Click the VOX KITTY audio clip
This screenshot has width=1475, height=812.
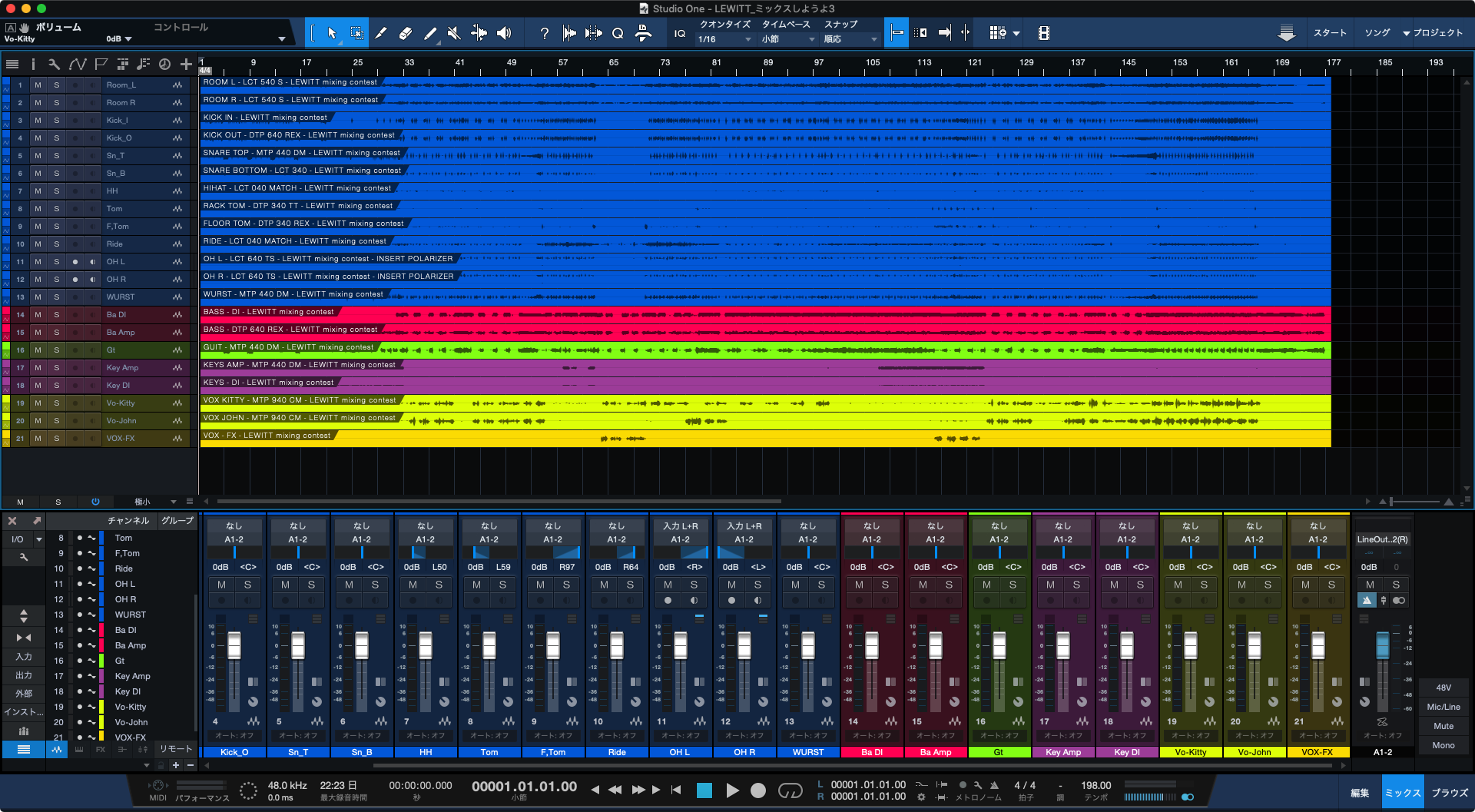[x=765, y=403]
